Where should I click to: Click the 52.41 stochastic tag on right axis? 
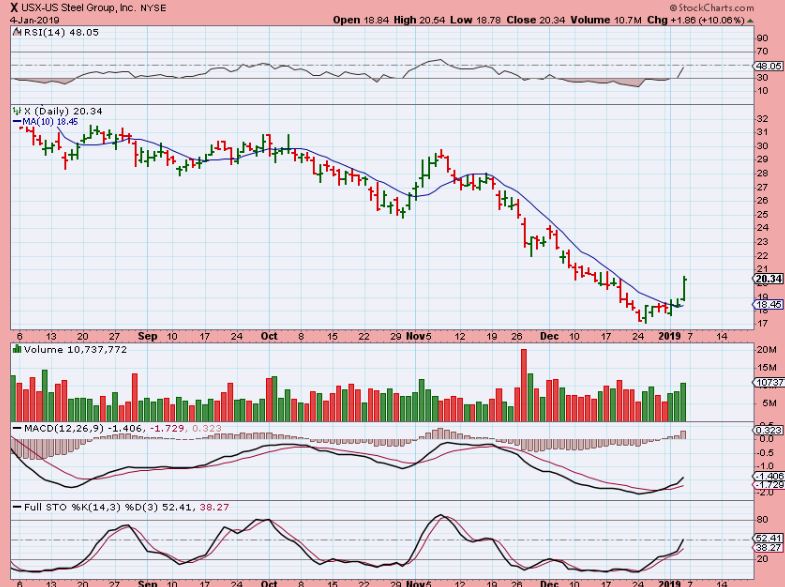pyautogui.click(x=769, y=538)
